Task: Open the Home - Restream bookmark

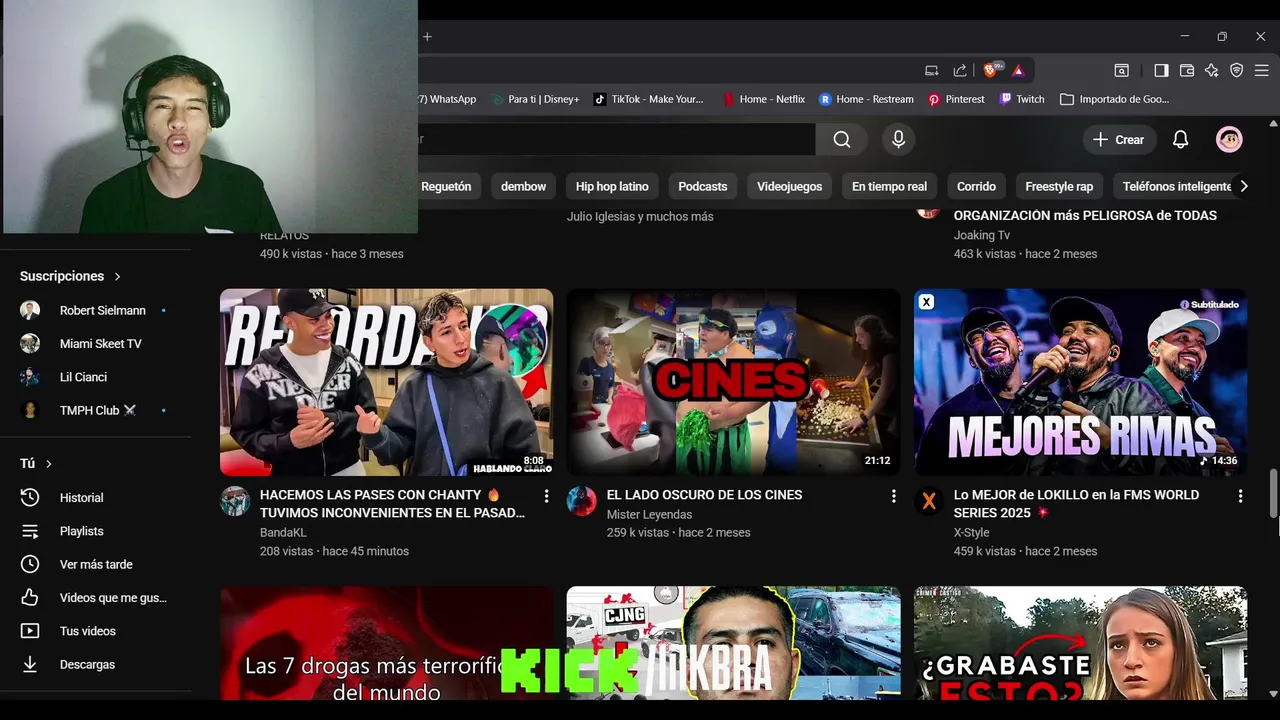Action: click(x=866, y=99)
